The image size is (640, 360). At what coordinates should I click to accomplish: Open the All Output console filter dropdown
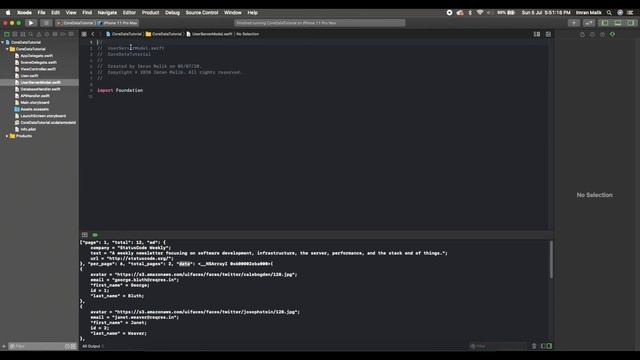(93, 346)
